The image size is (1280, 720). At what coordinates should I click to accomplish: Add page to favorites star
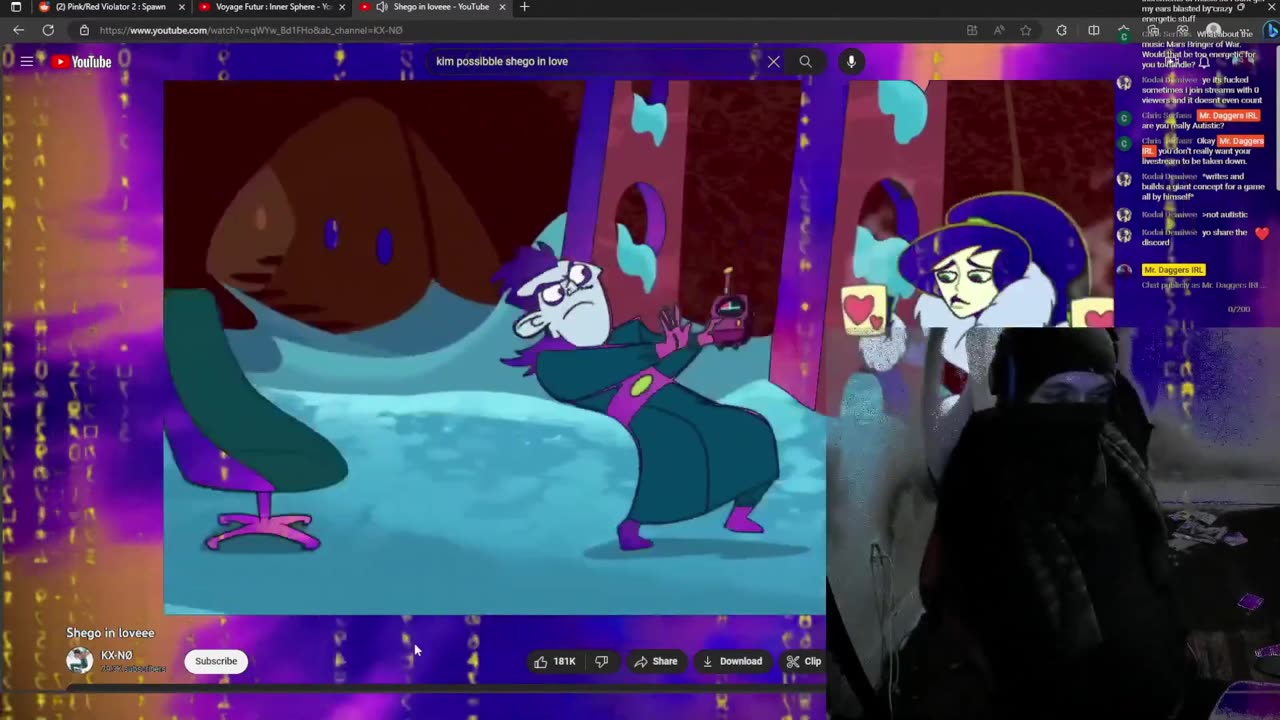pyautogui.click(x=1025, y=30)
